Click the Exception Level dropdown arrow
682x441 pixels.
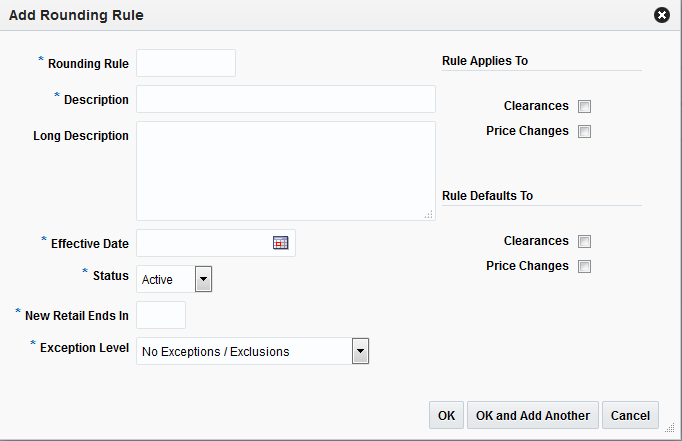[361, 351]
